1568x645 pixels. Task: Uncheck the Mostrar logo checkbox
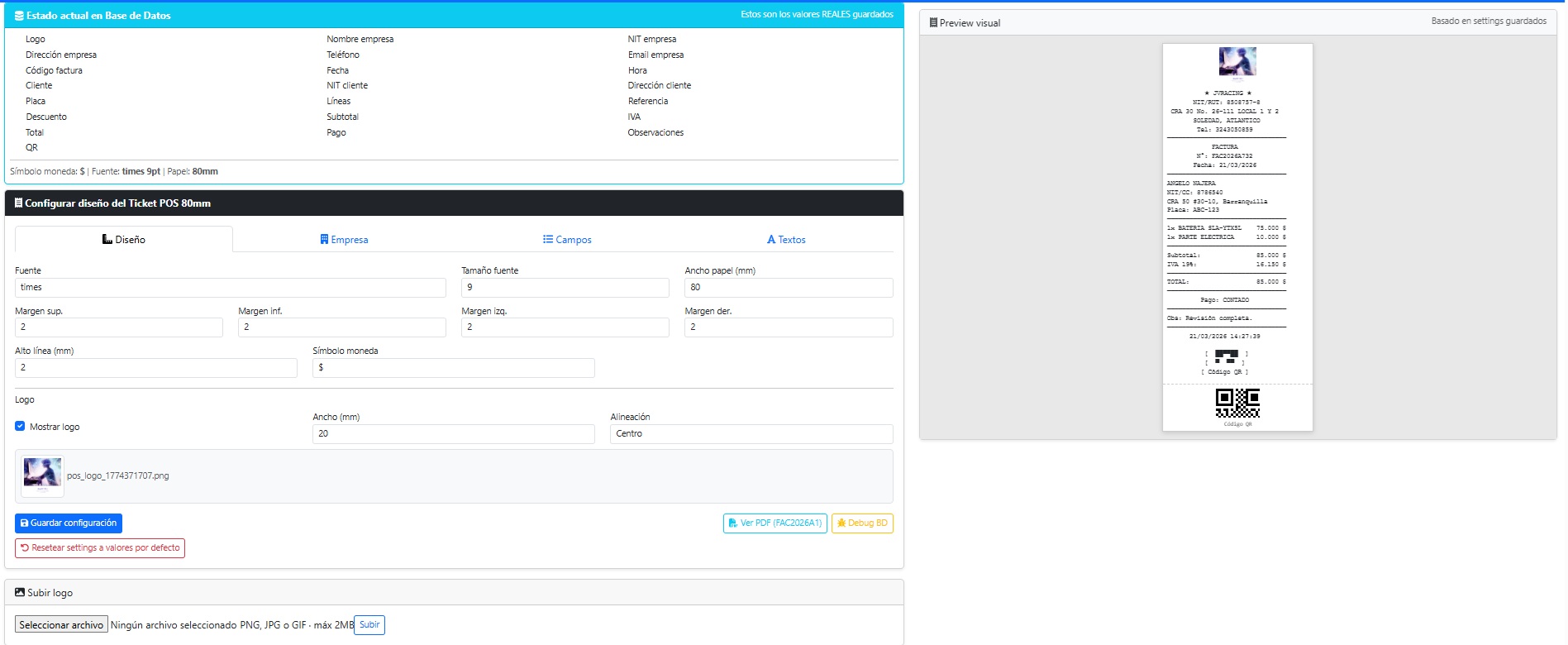[20, 427]
